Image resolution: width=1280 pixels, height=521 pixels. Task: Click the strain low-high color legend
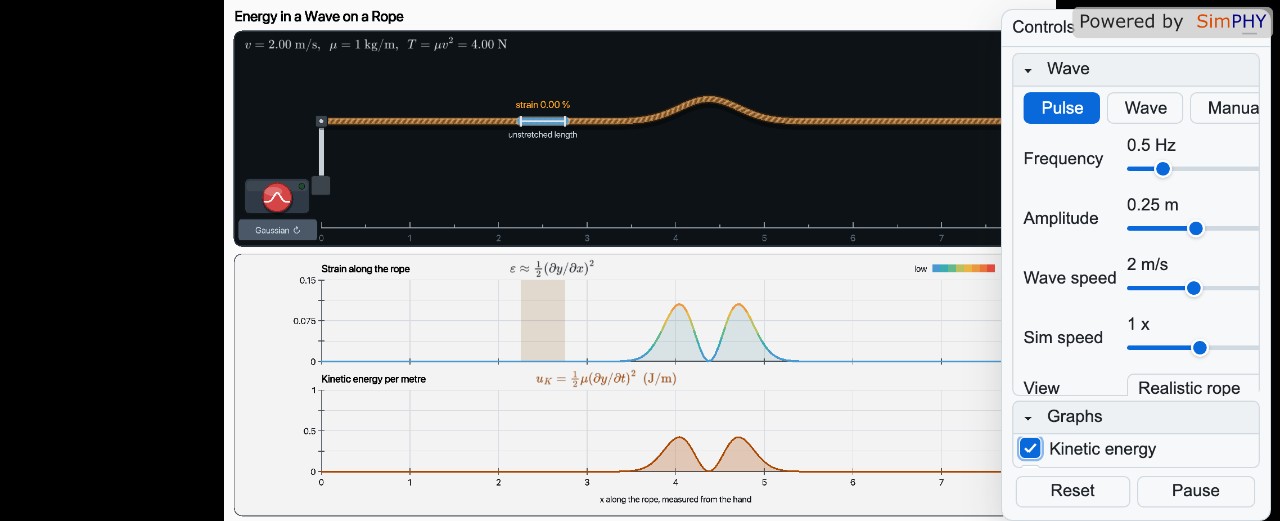(x=963, y=268)
